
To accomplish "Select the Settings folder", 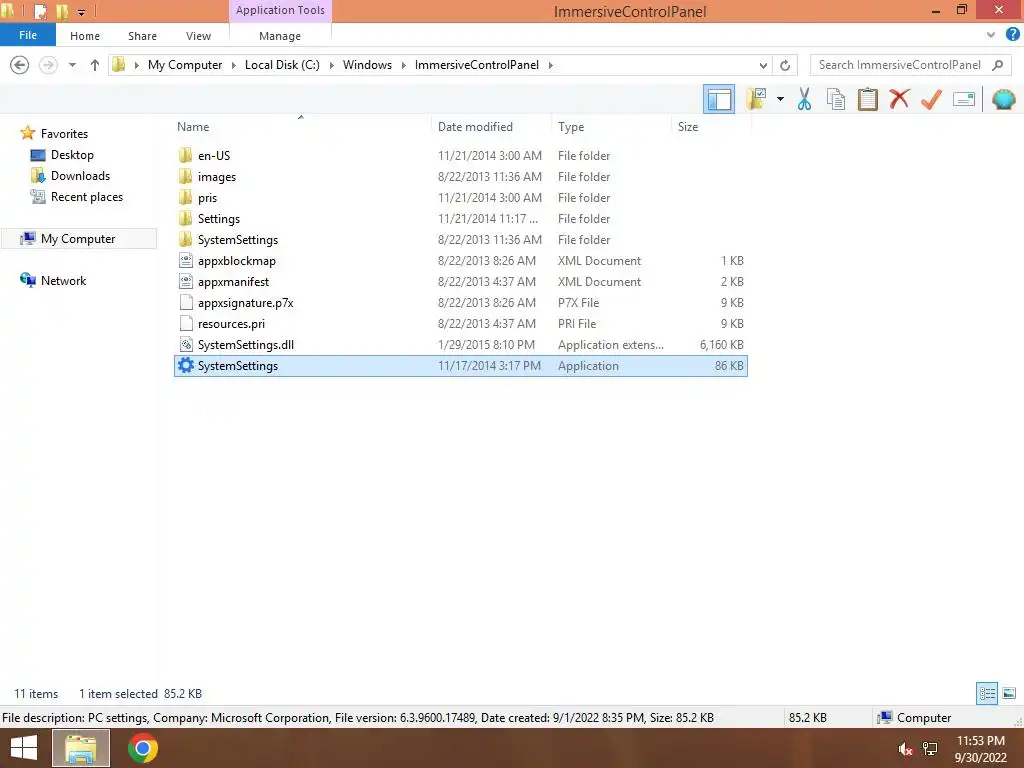I will coord(218,218).
